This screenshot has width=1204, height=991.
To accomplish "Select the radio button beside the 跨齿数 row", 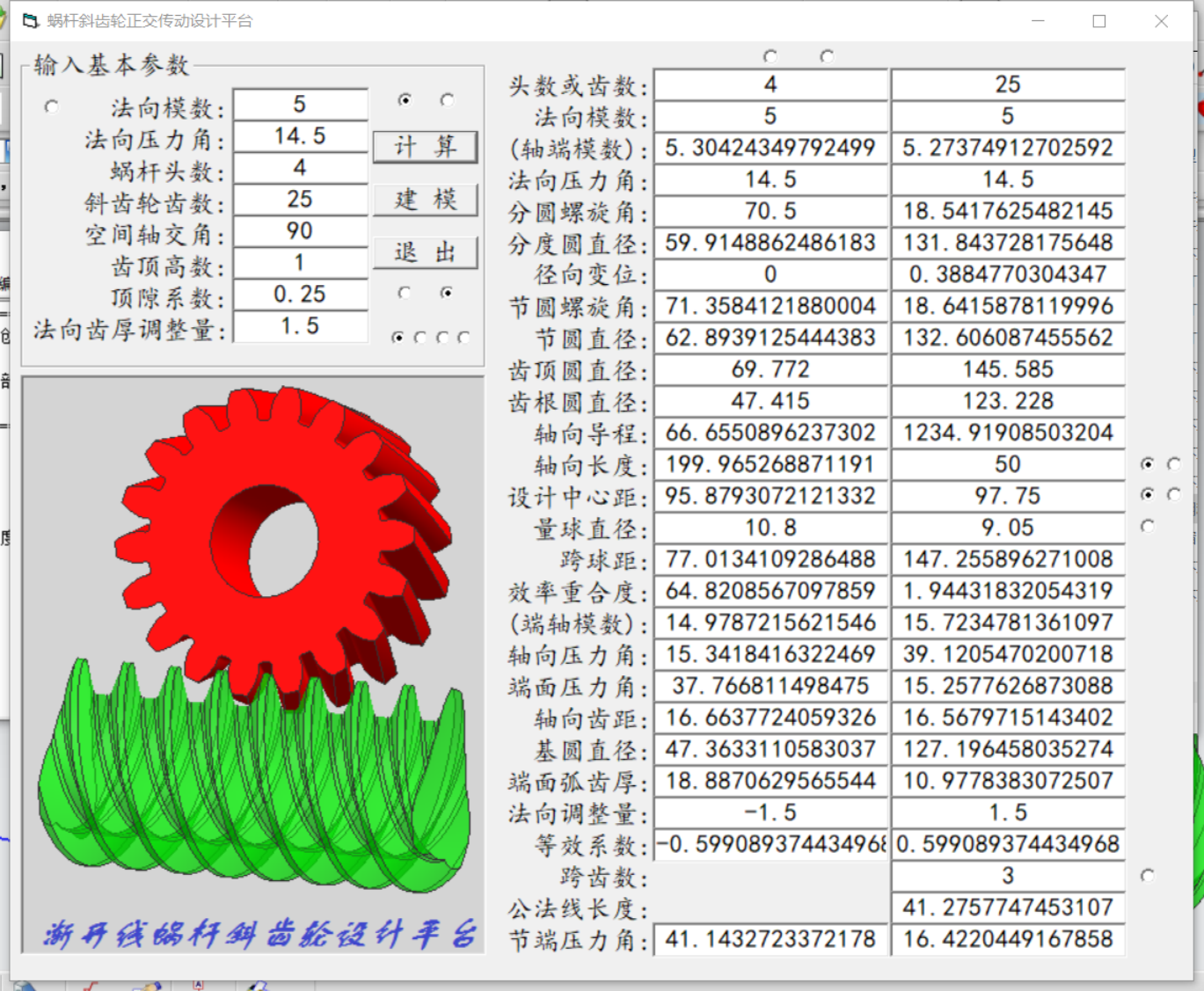I will pos(1148,875).
